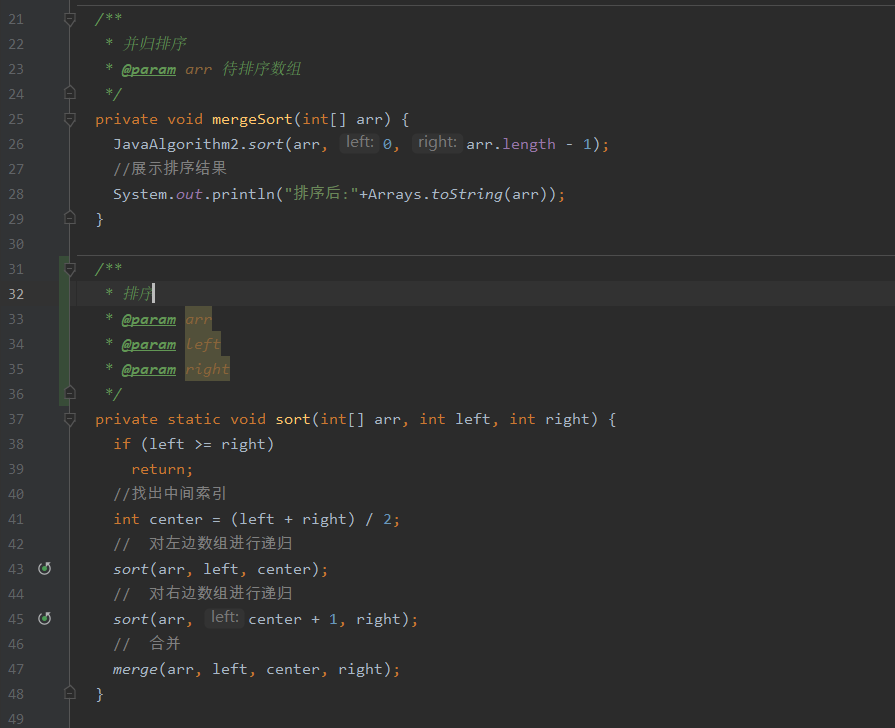895x728 pixels.
Task: Click the 'center' variable declared on line 41
Action: (176, 520)
